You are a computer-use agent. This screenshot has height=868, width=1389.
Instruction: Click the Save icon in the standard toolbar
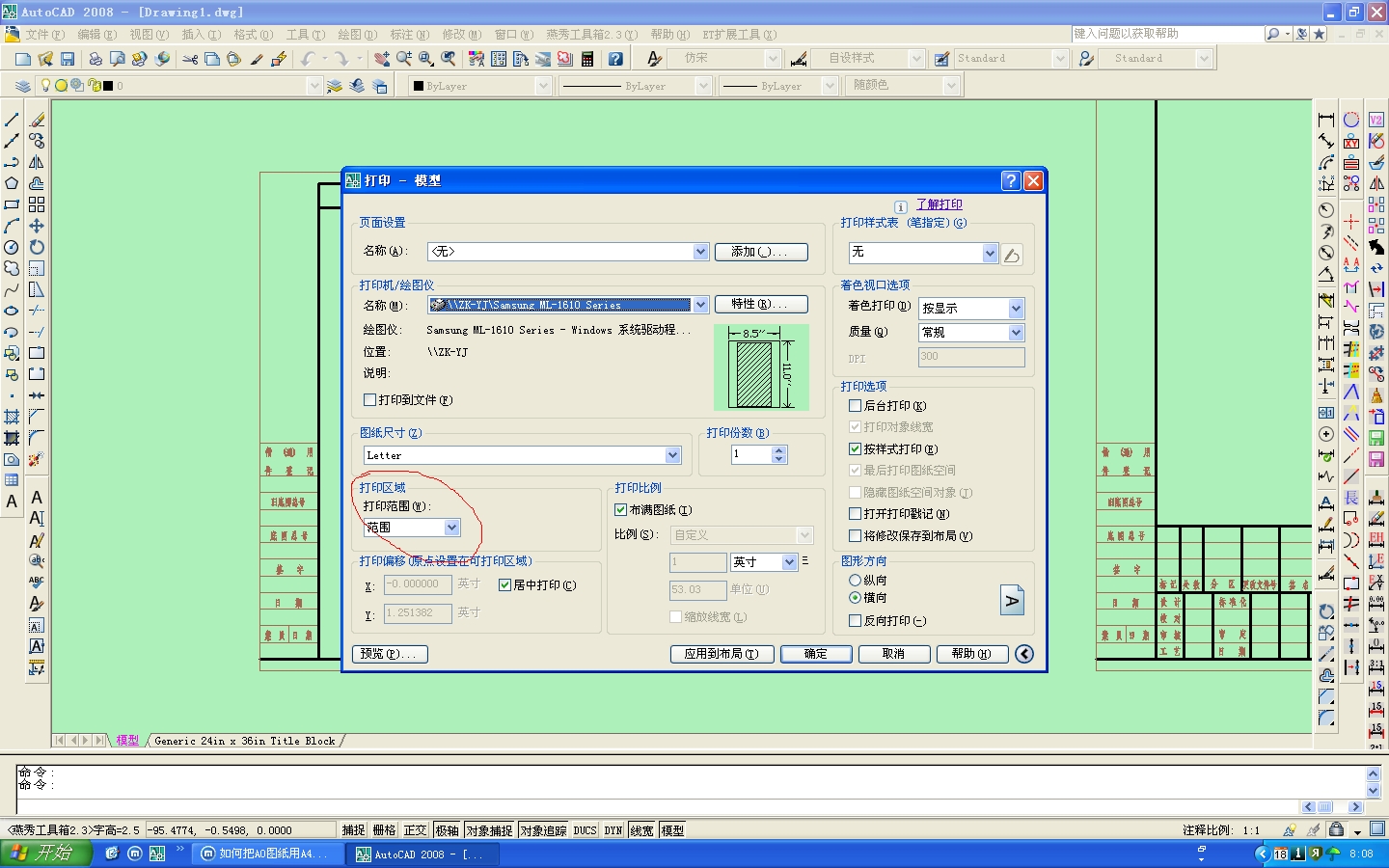pos(68,59)
